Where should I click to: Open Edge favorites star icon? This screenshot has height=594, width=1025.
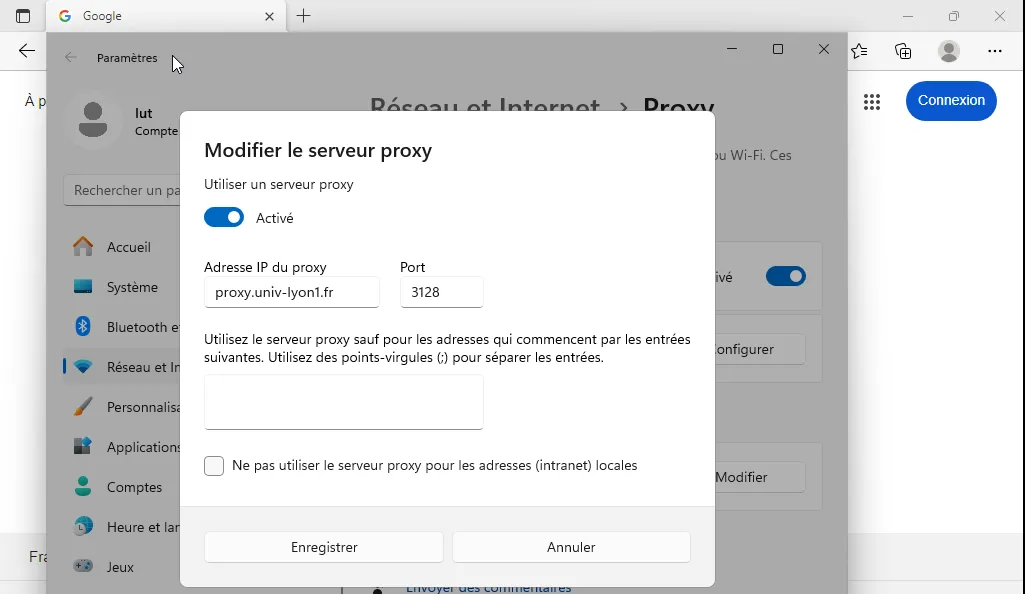point(859,51)
